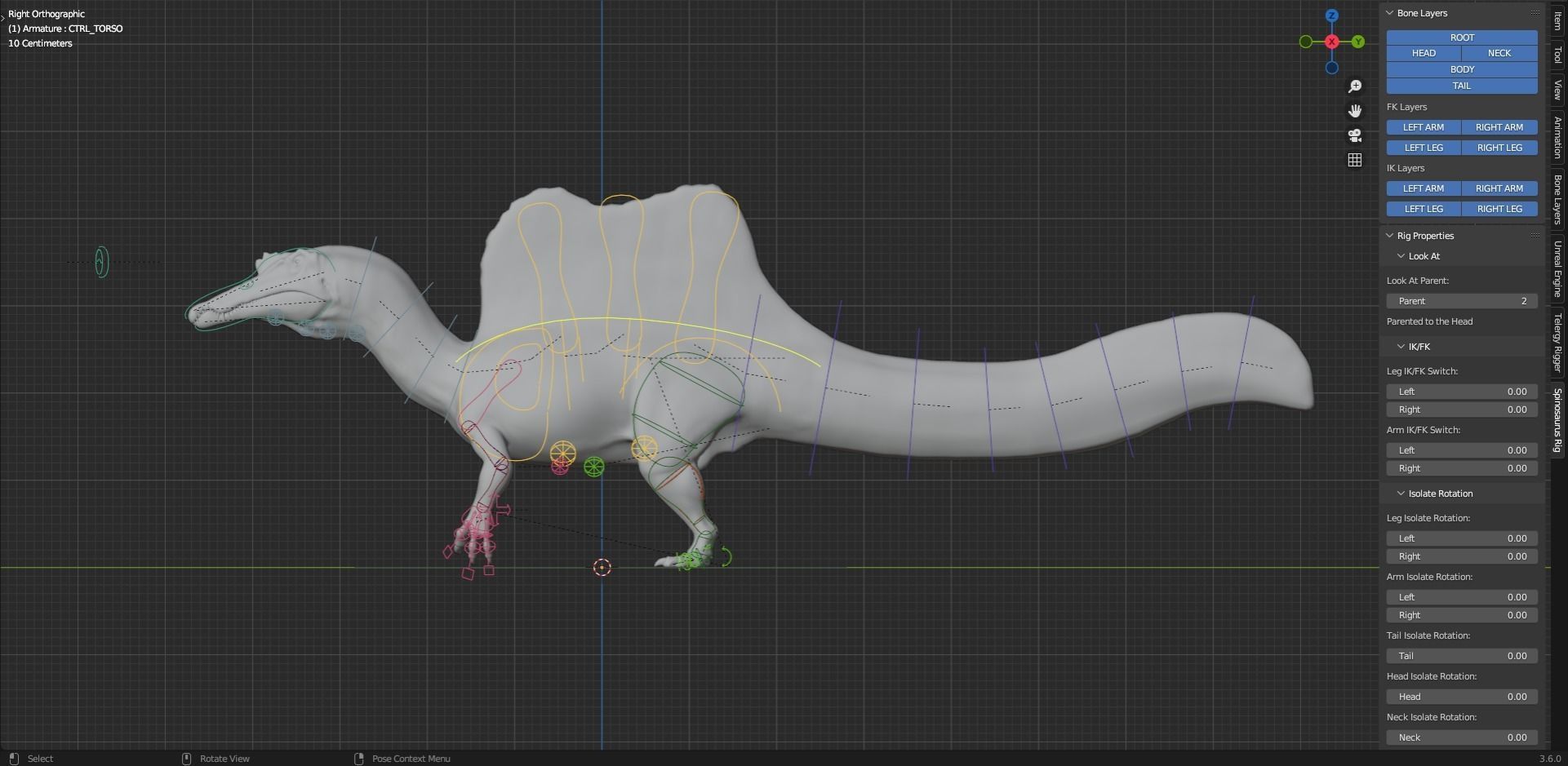Click the 3.6.0 version text in the status bar
The image size is (1568, 766).
tap(1549, 759)
